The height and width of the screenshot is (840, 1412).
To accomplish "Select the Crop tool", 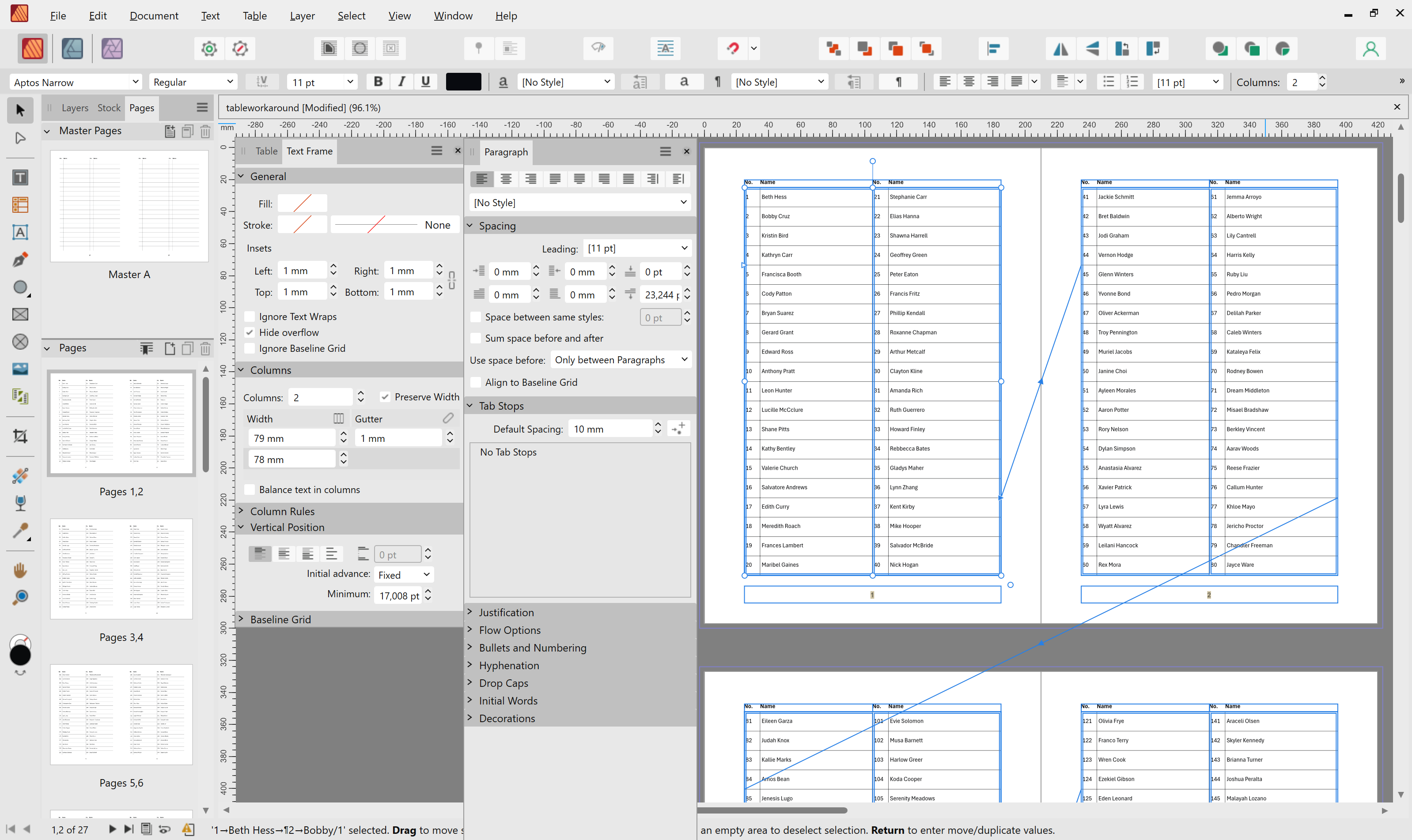I will [20, 436].
